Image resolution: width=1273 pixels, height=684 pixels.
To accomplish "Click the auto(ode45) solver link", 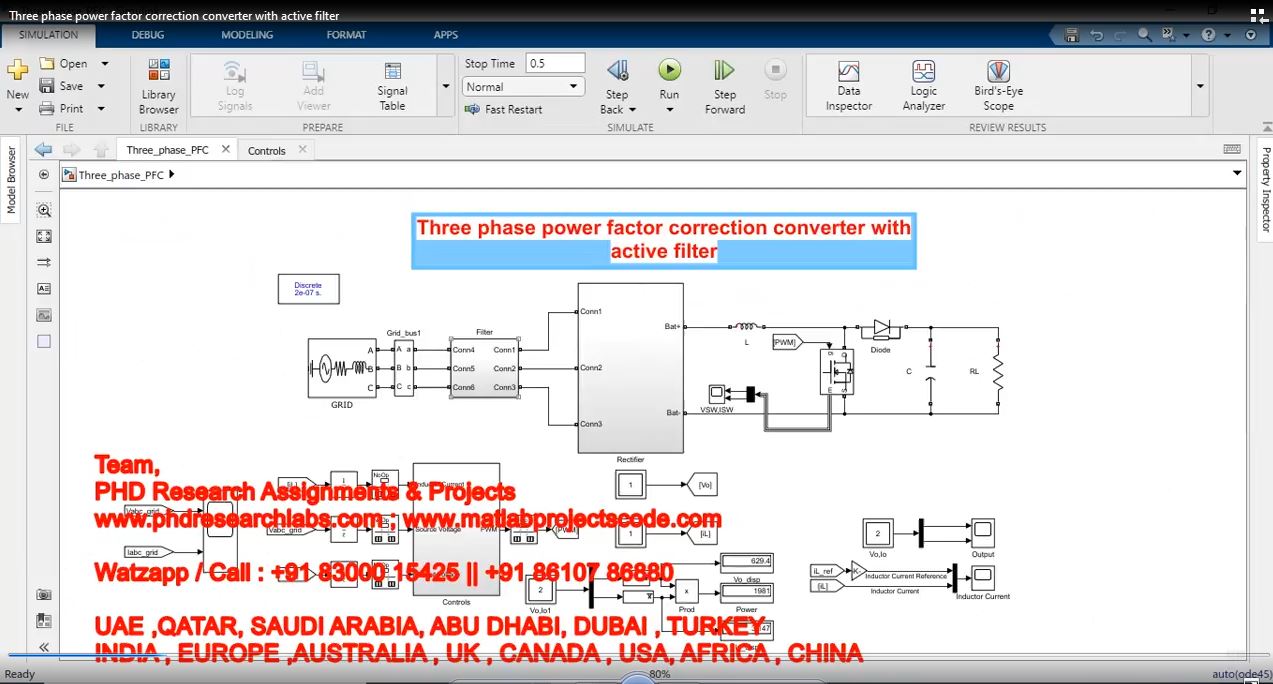I will click(1240, 674).
